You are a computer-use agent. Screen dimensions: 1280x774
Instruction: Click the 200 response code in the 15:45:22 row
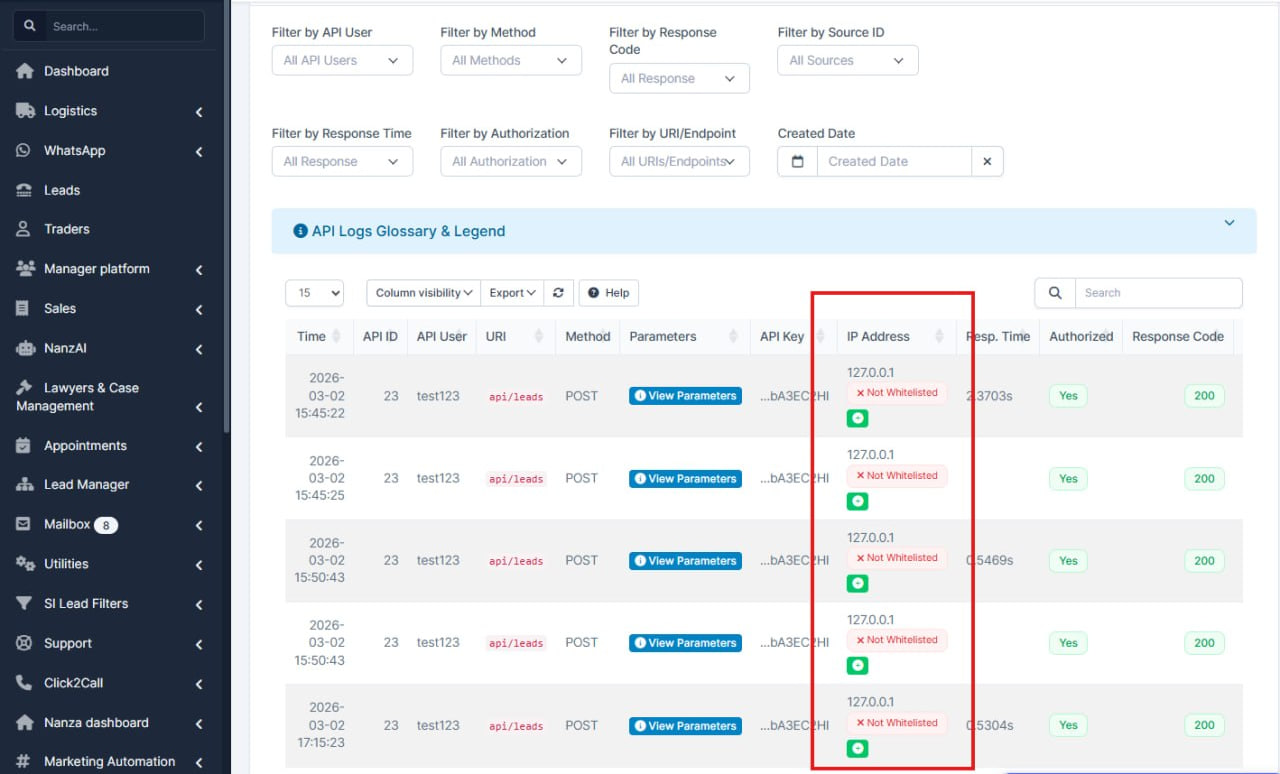[x=1204, y=396]
